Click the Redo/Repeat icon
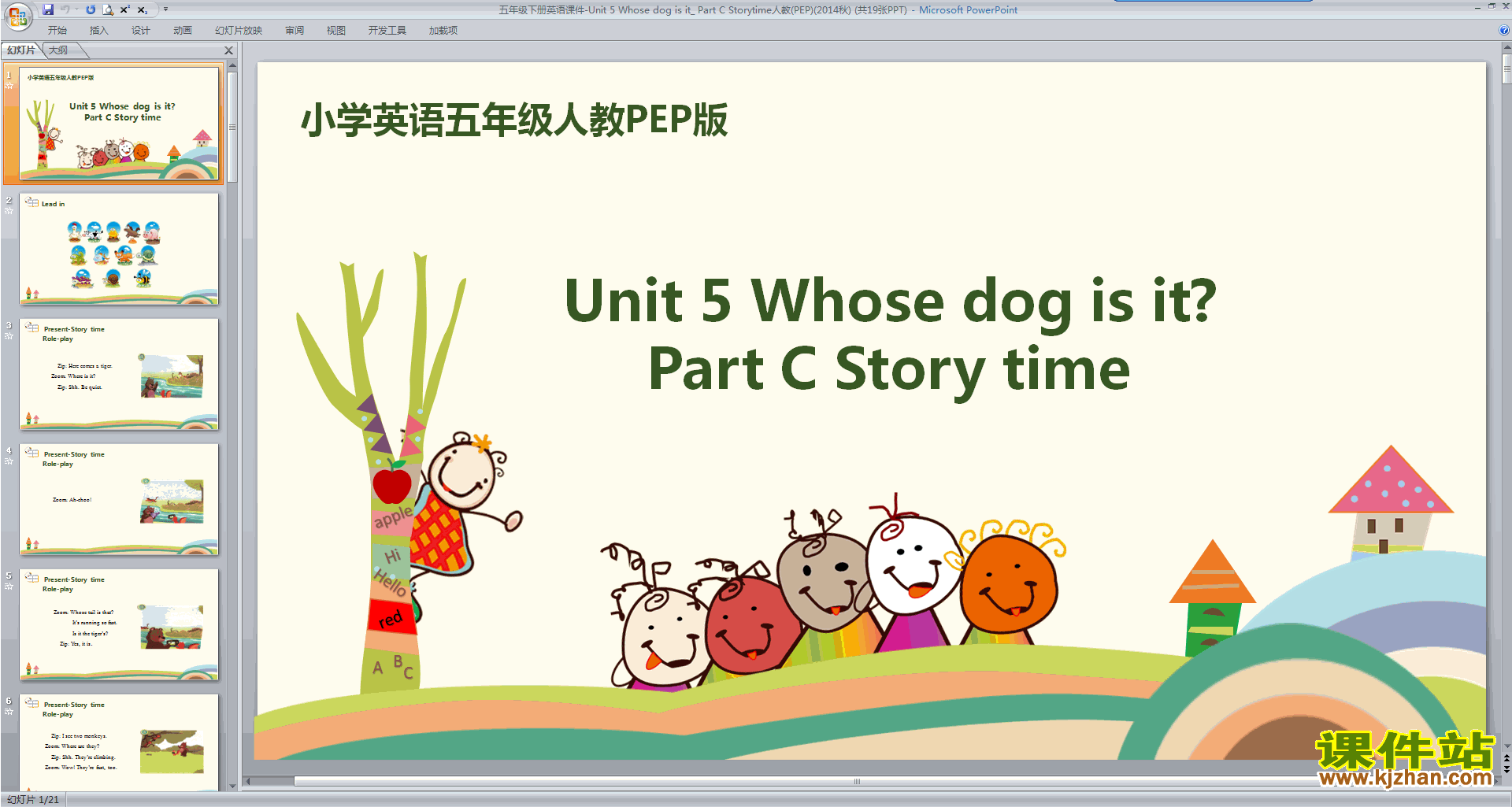This screenshot has height=807, width=1512. (x=91, y=9)
